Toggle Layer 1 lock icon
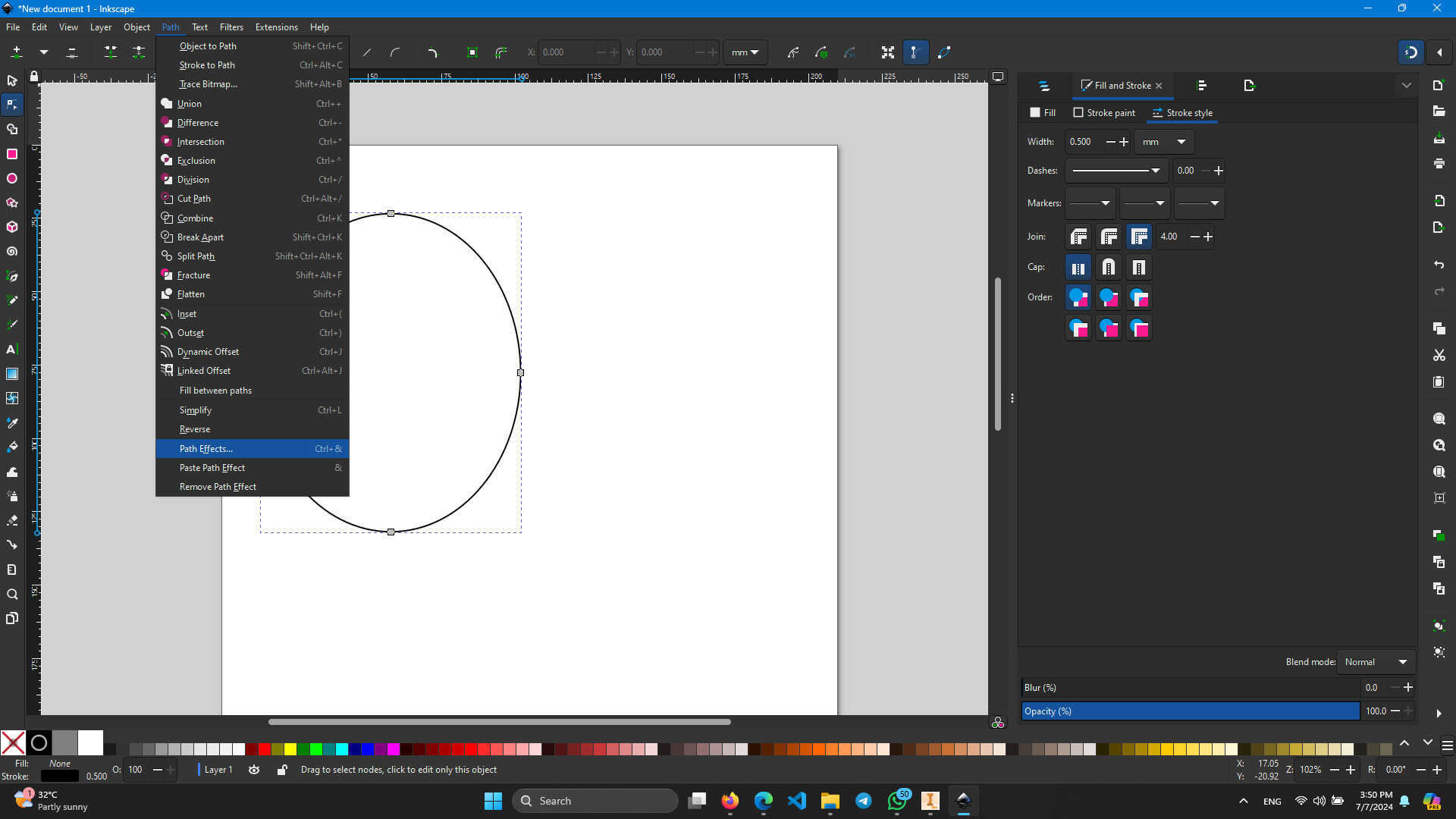 pos(282,770)
